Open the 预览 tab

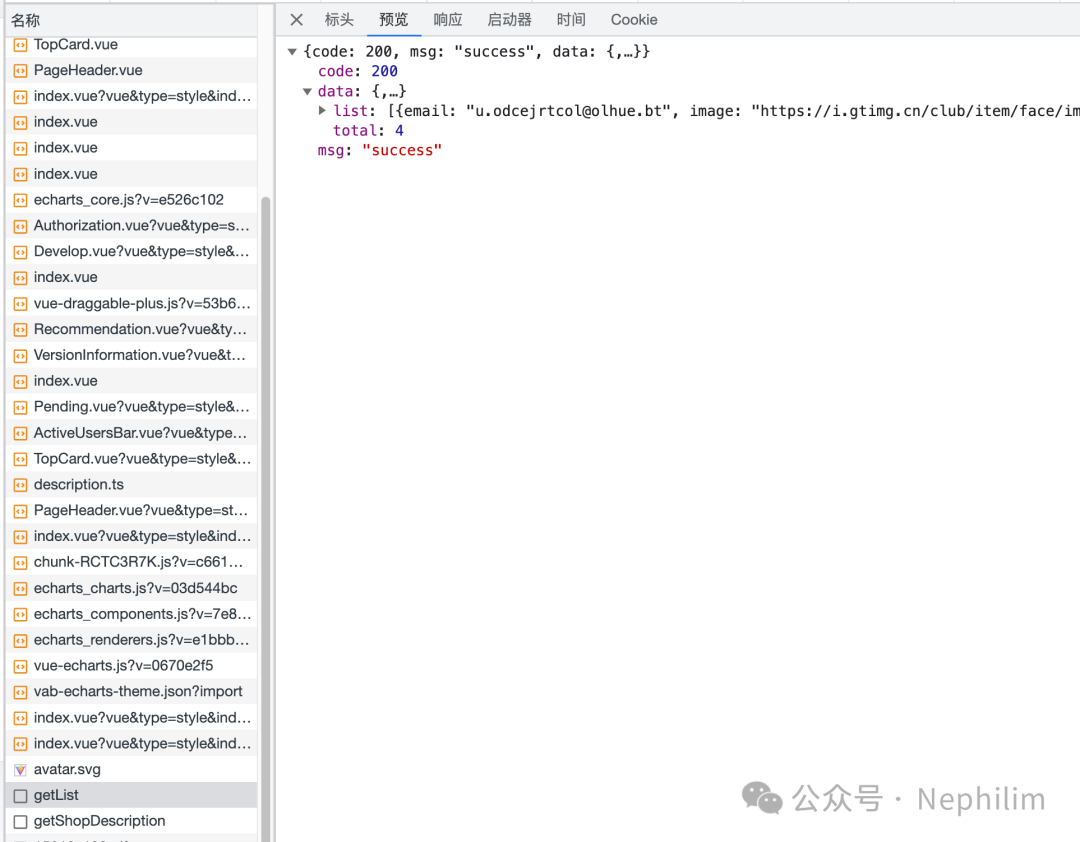coord(393,20)
